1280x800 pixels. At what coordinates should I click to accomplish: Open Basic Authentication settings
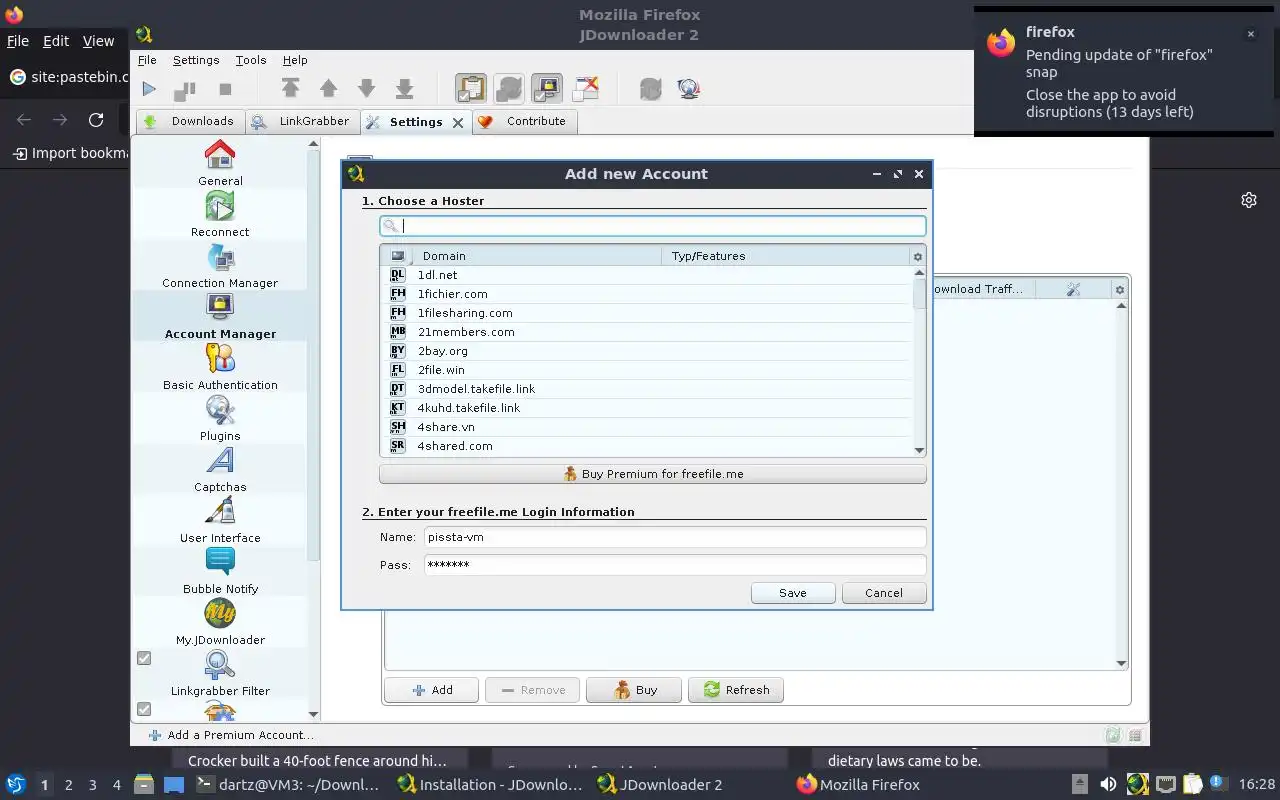[x=220, y=367]
